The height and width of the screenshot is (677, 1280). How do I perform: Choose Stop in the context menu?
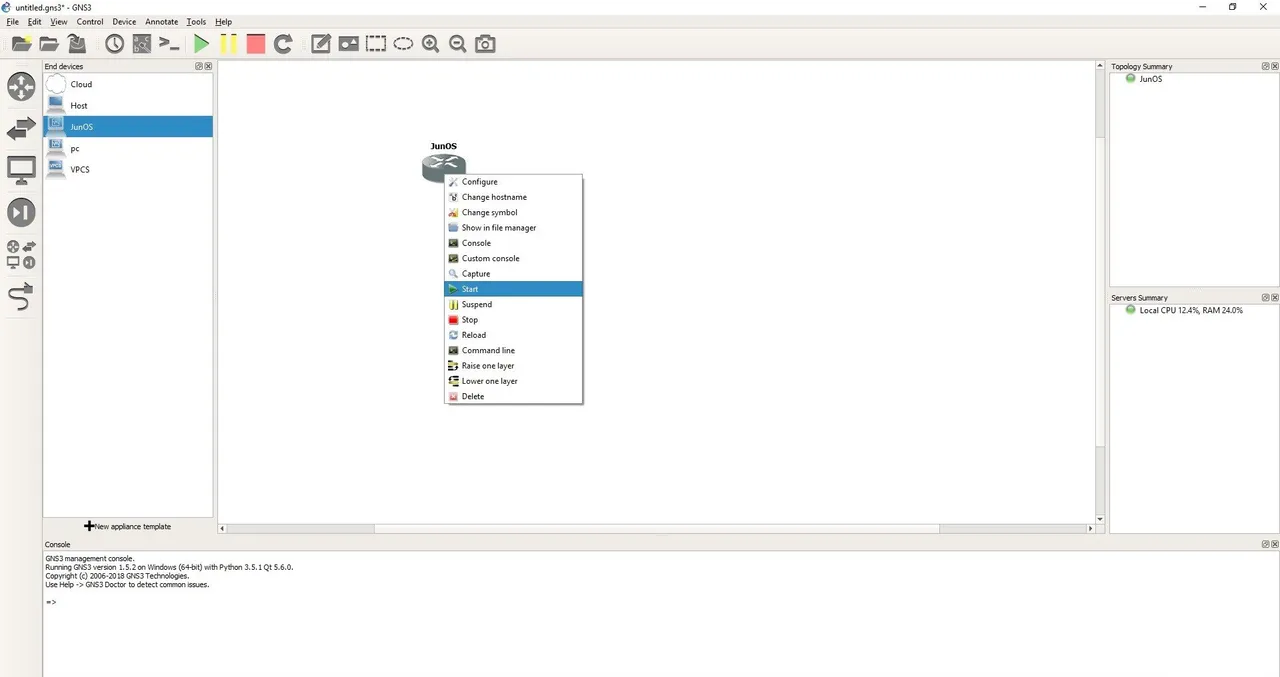coord(513,320)
